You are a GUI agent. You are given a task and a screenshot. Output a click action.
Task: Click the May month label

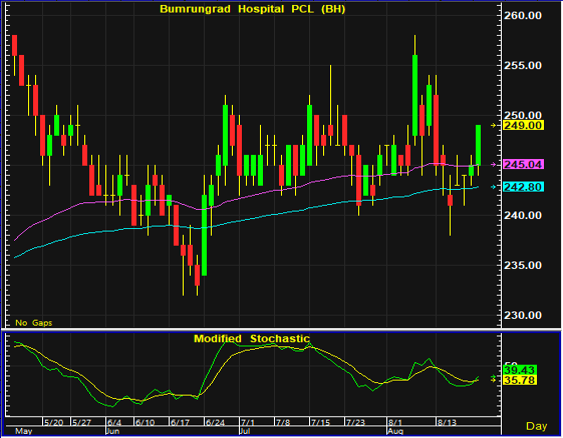(24, 431)
